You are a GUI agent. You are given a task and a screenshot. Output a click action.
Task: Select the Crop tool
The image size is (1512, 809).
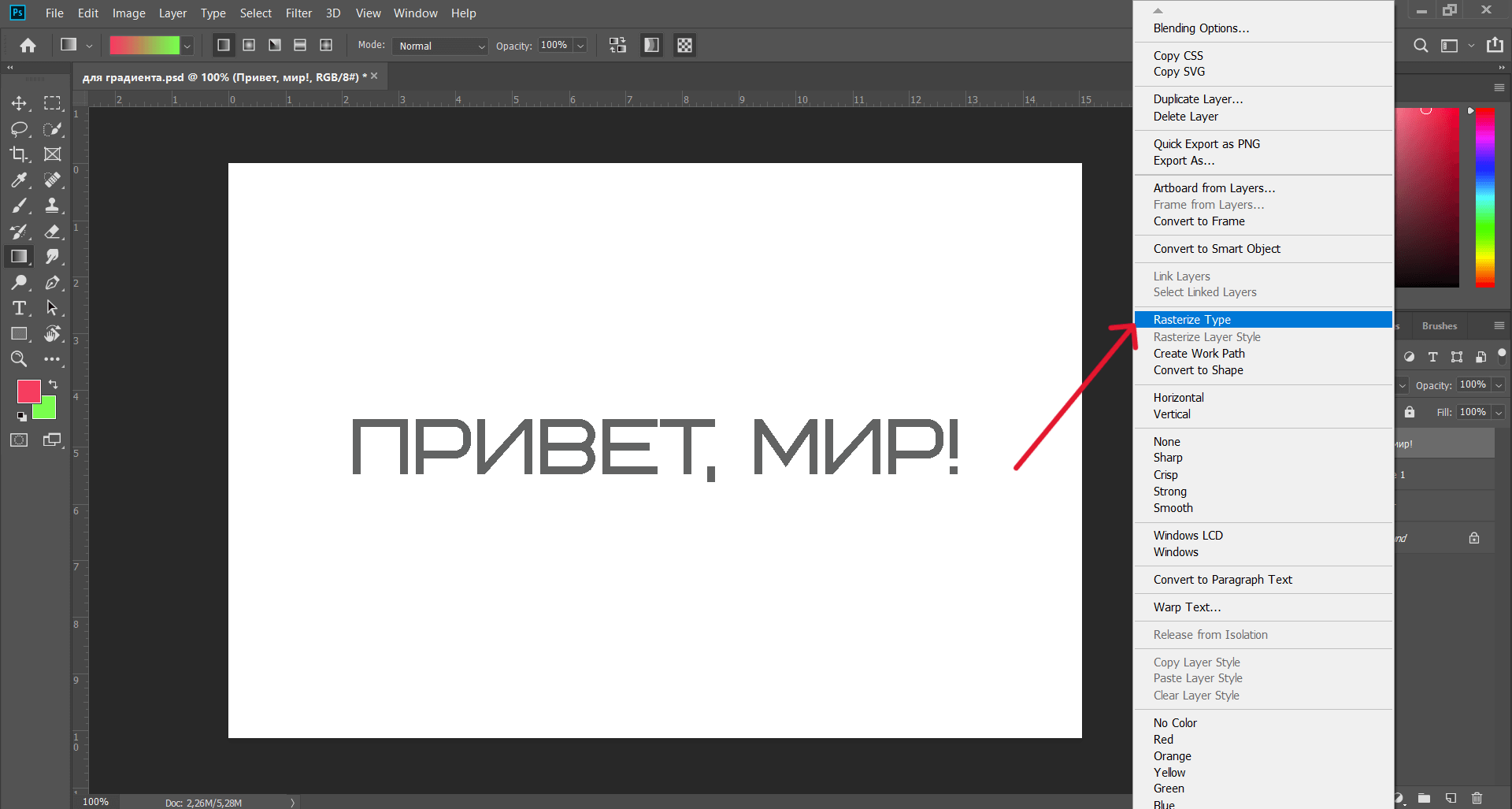tap(19, 154)
